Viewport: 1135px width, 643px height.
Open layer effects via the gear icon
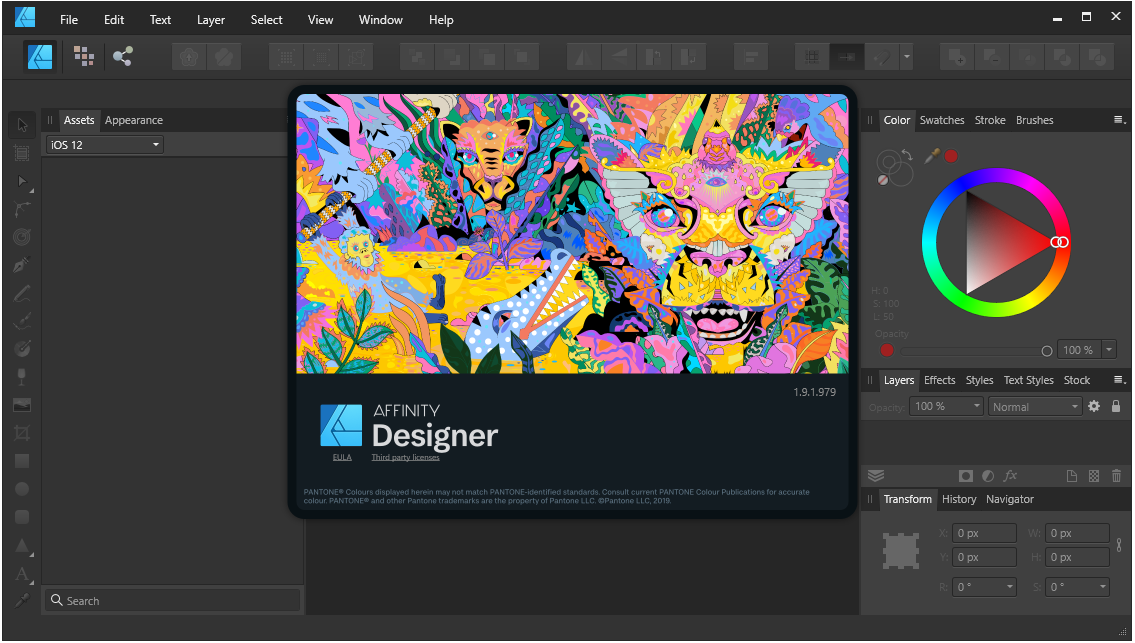click(x=1094, y=406)
